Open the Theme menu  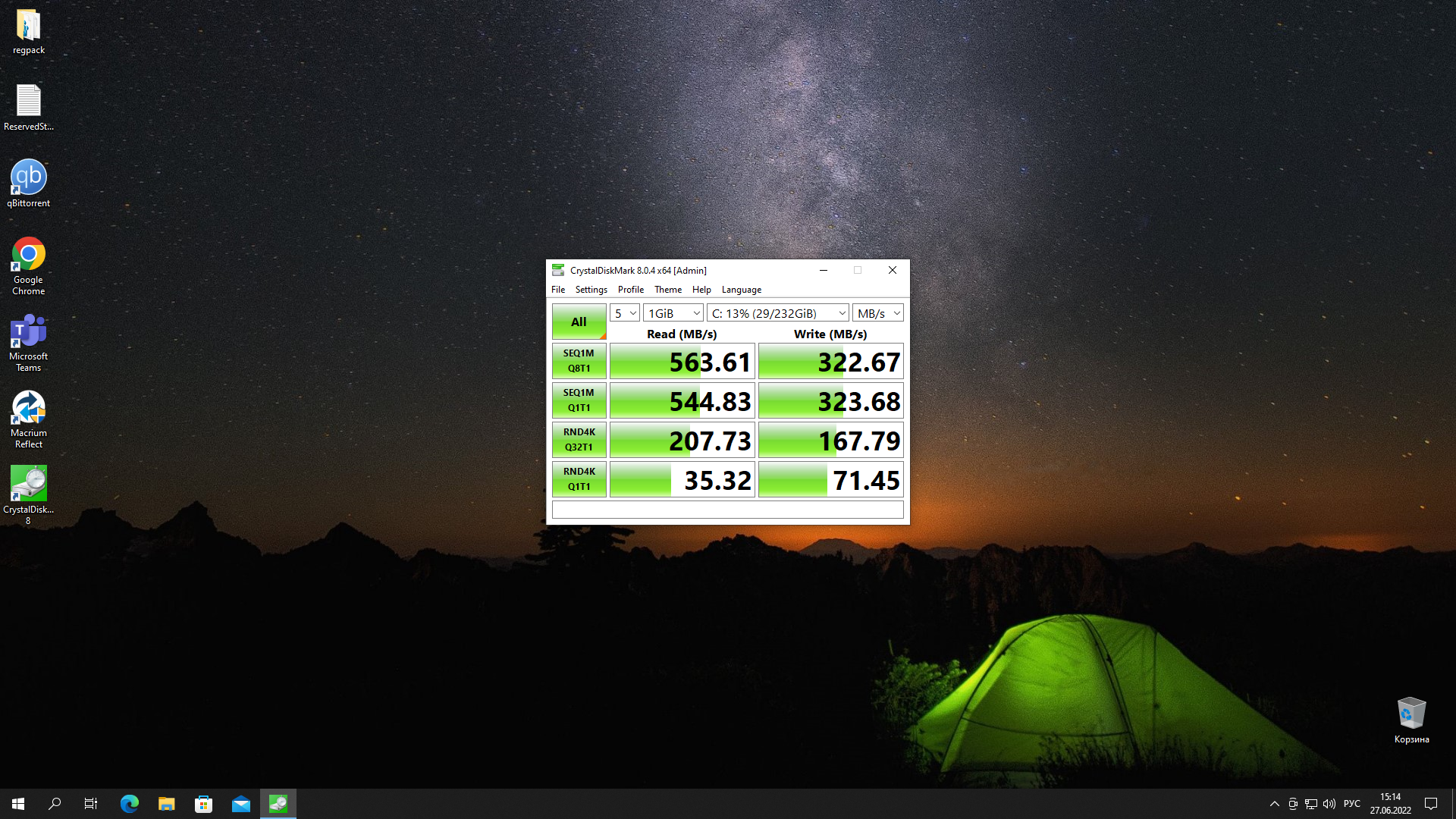(667, 290)
